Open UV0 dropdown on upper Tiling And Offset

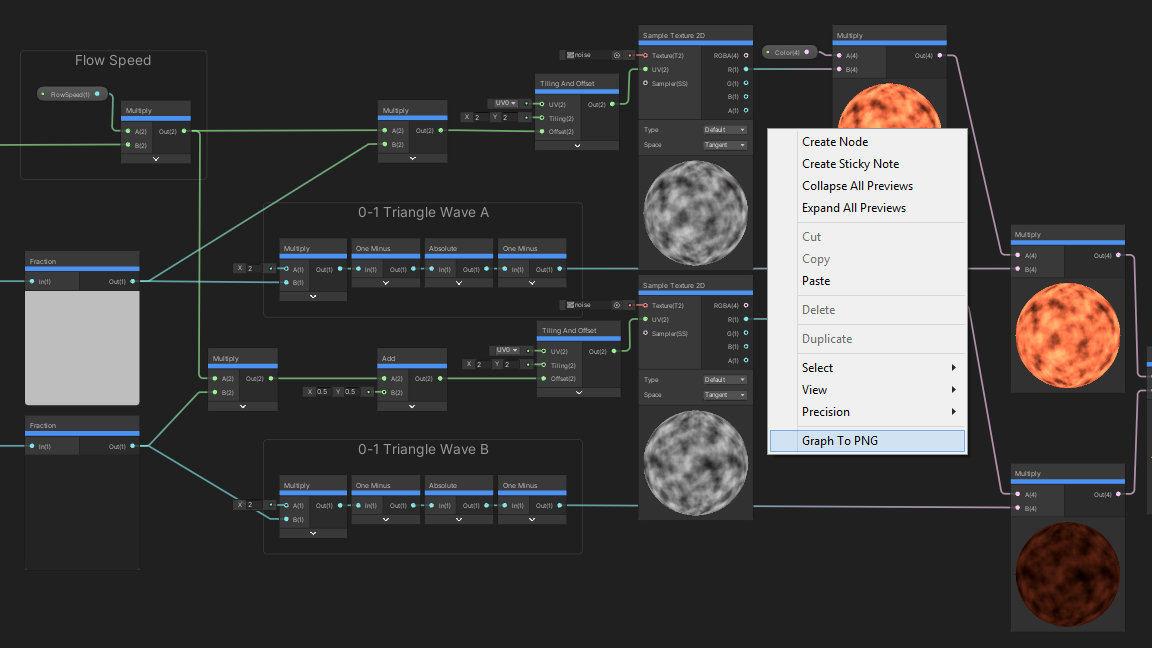(505, 103)
